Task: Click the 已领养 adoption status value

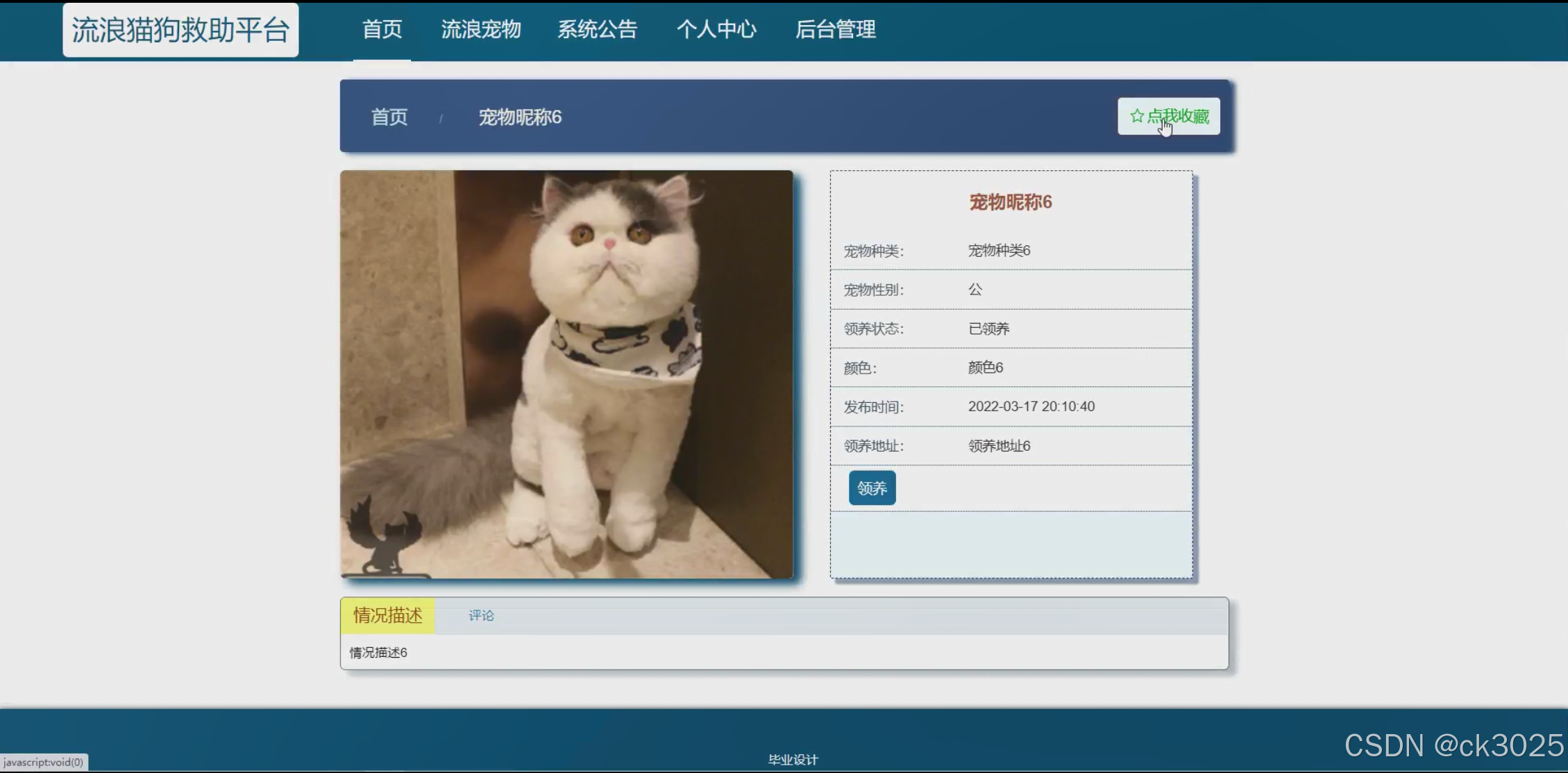Action: click(x=988, y=329)
